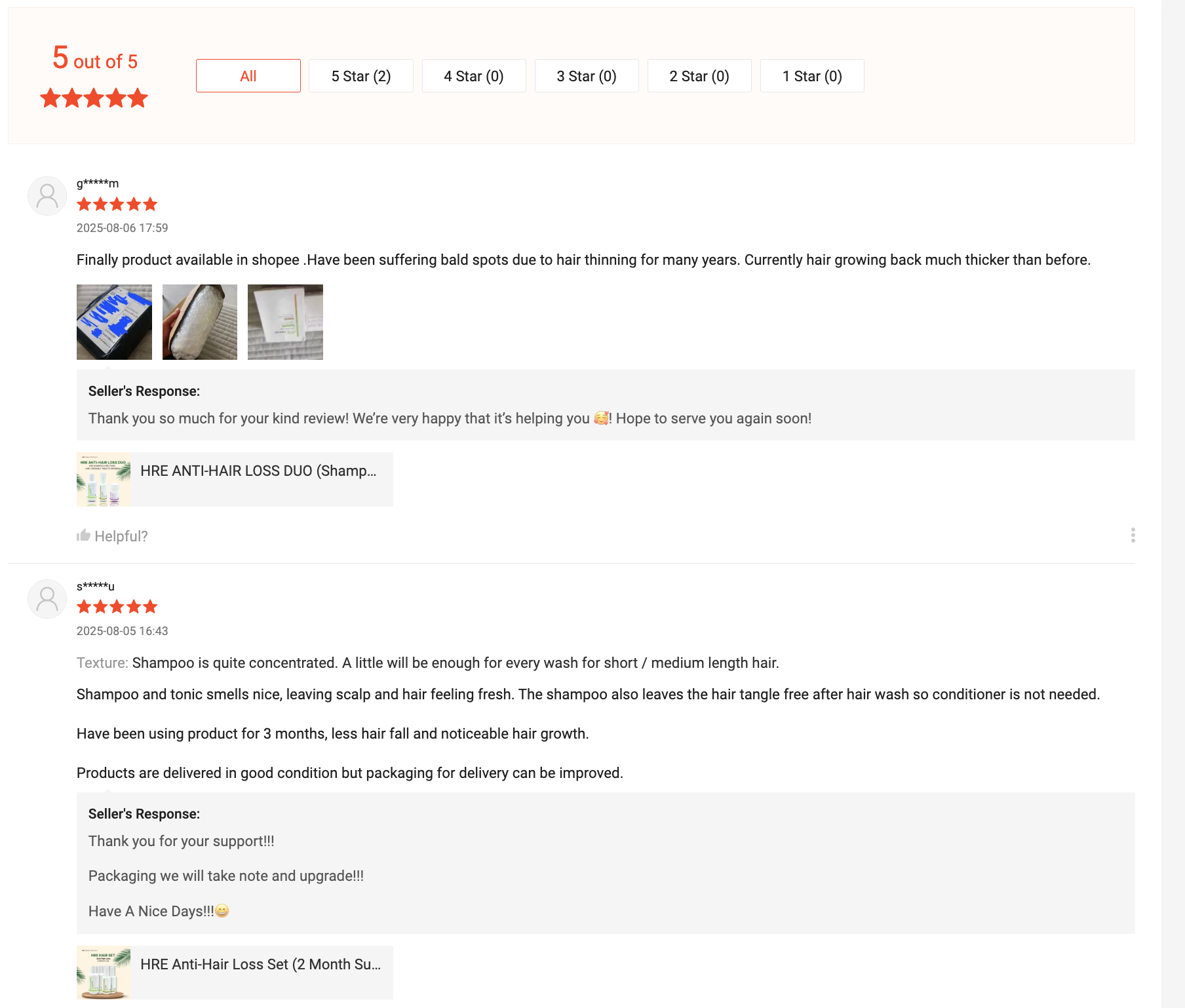This screenshot has width=1185, height=1008.
Task: Click HRE Anti-Hair Loss Set (2 Month) link
Action: pos(261,964)
